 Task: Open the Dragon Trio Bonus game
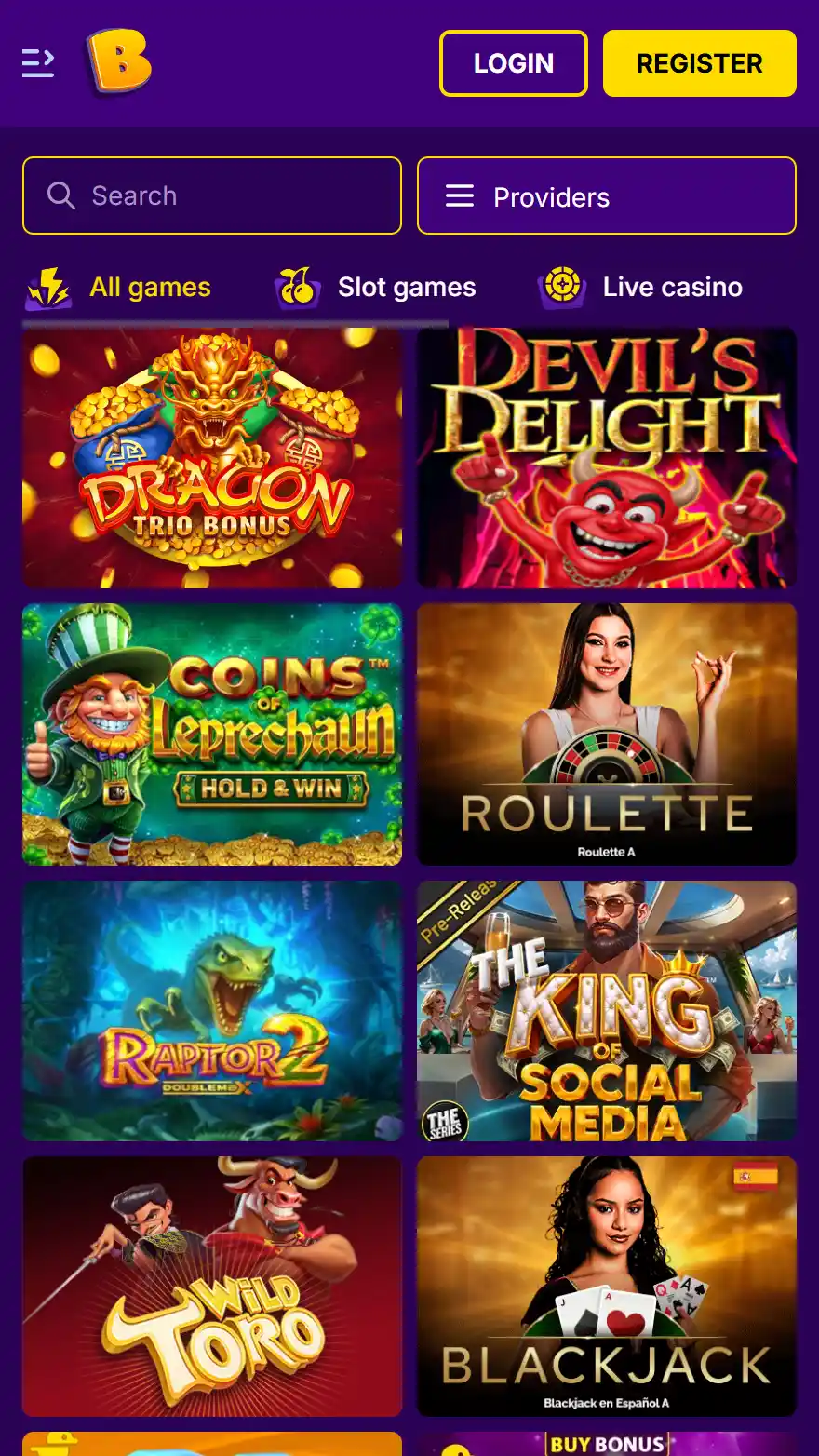212,458
